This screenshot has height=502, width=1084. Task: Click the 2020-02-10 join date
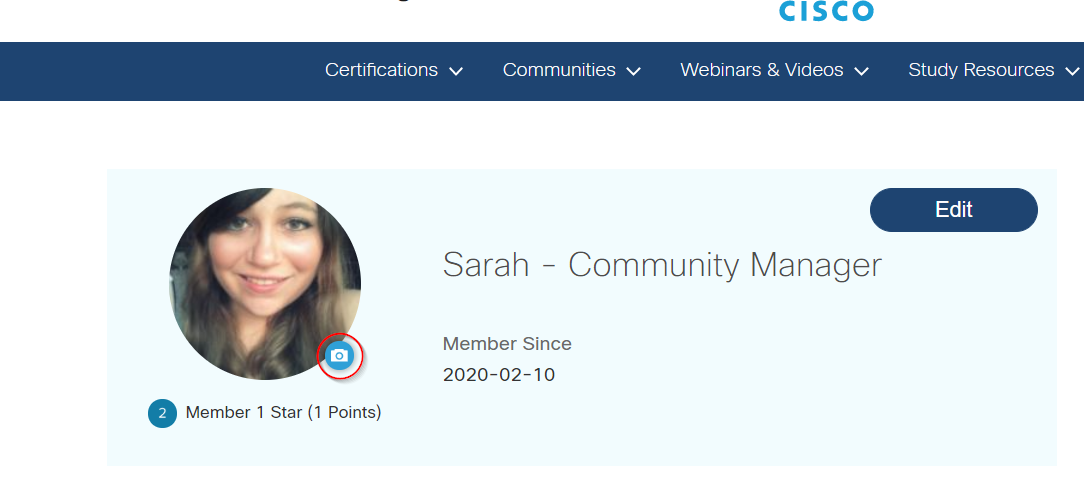pos(498,375)
